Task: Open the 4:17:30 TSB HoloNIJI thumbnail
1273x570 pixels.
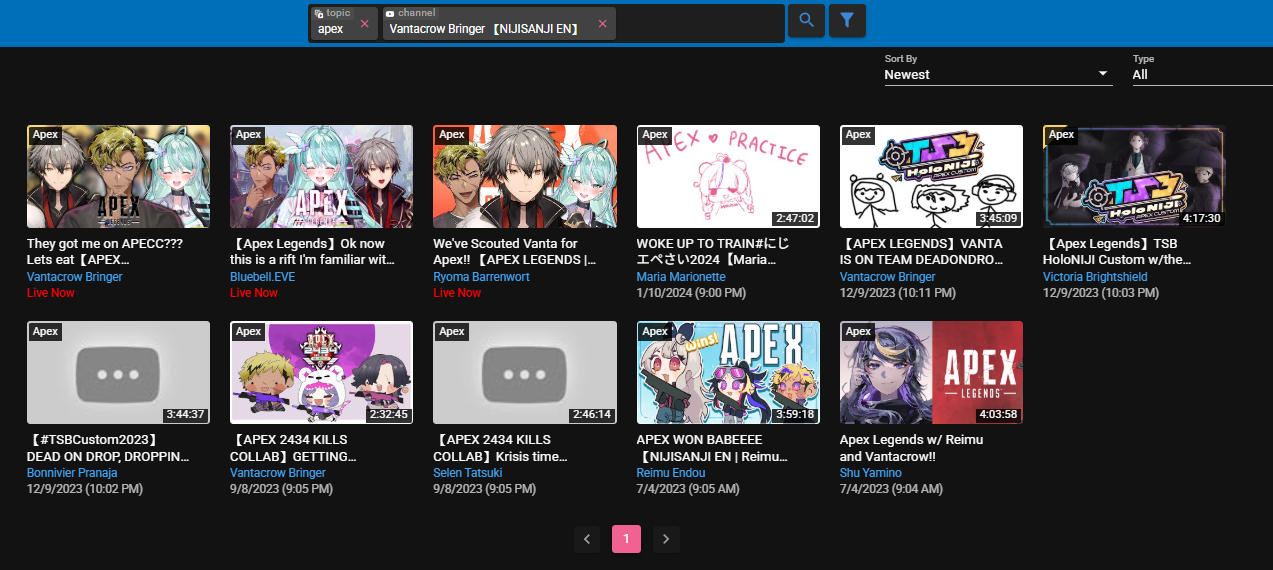Action: pos(1134,176)
